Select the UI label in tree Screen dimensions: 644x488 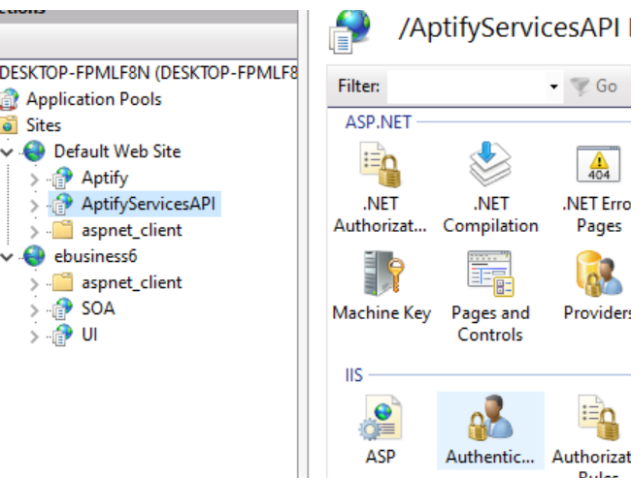pyautogui.click(x=90, y=335)
